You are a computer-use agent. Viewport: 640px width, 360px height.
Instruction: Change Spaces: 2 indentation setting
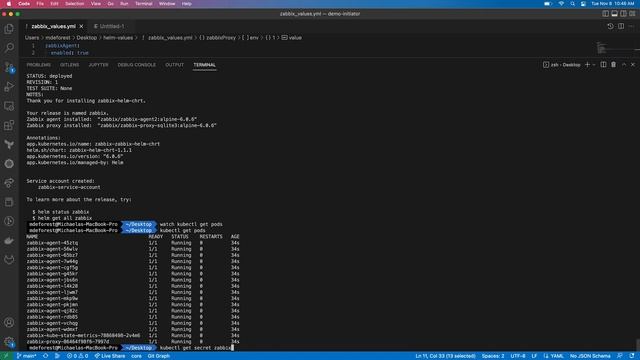[x=493, y=356]
